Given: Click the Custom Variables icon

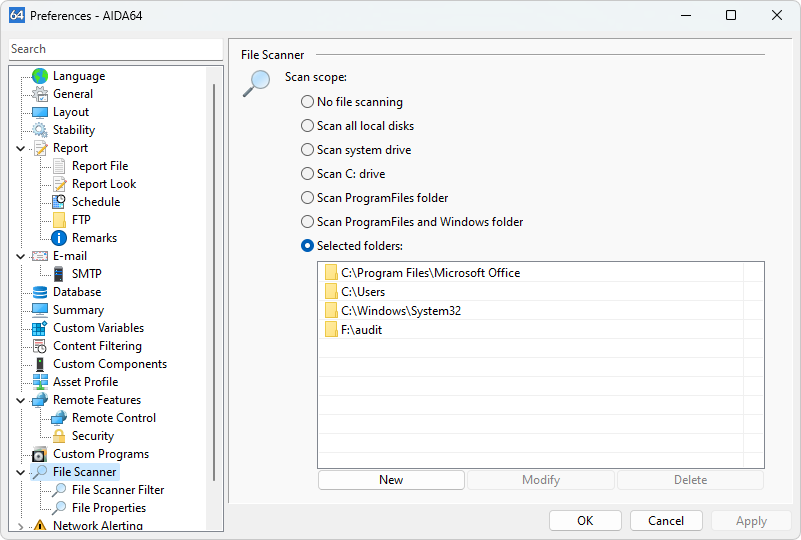Looking at the screenshot, I should coord(40,328).
